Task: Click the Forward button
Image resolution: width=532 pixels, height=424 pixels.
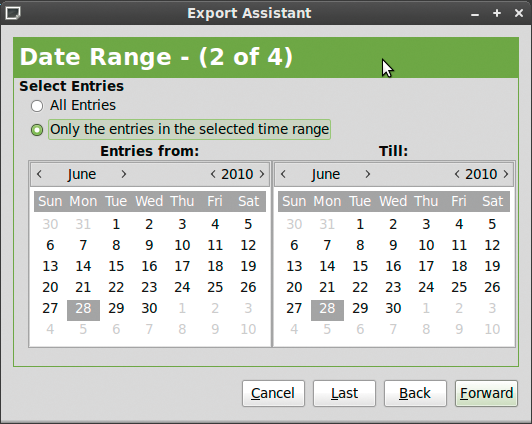Action: [x=486, y=393]
